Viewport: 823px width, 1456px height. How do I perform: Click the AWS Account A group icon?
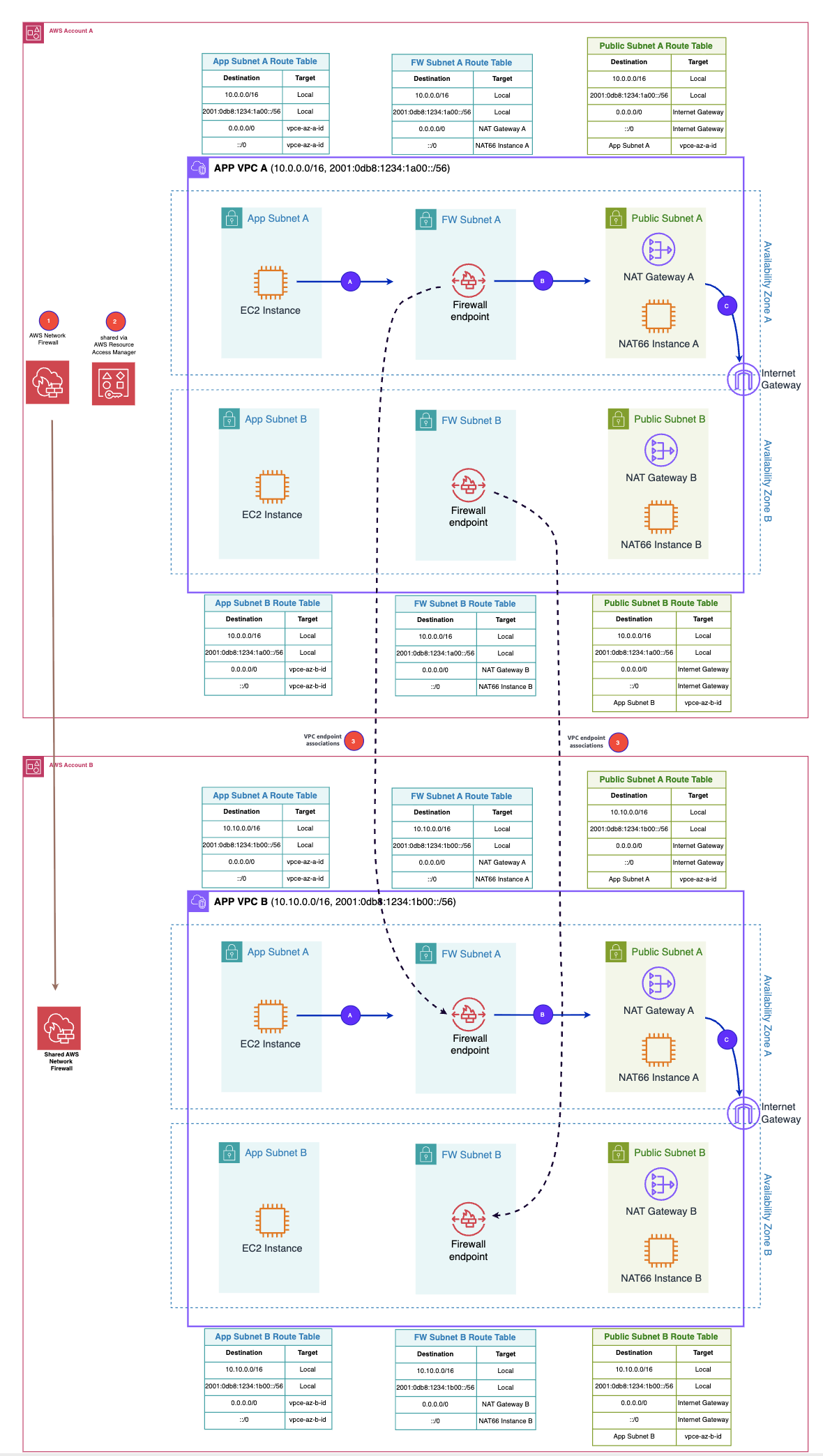tap(33, 33)
